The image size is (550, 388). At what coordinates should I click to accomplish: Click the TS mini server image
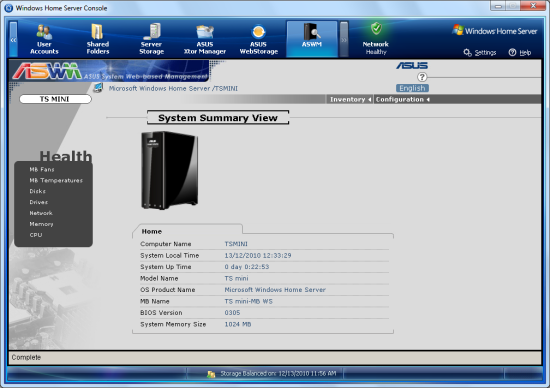point(170,170)
